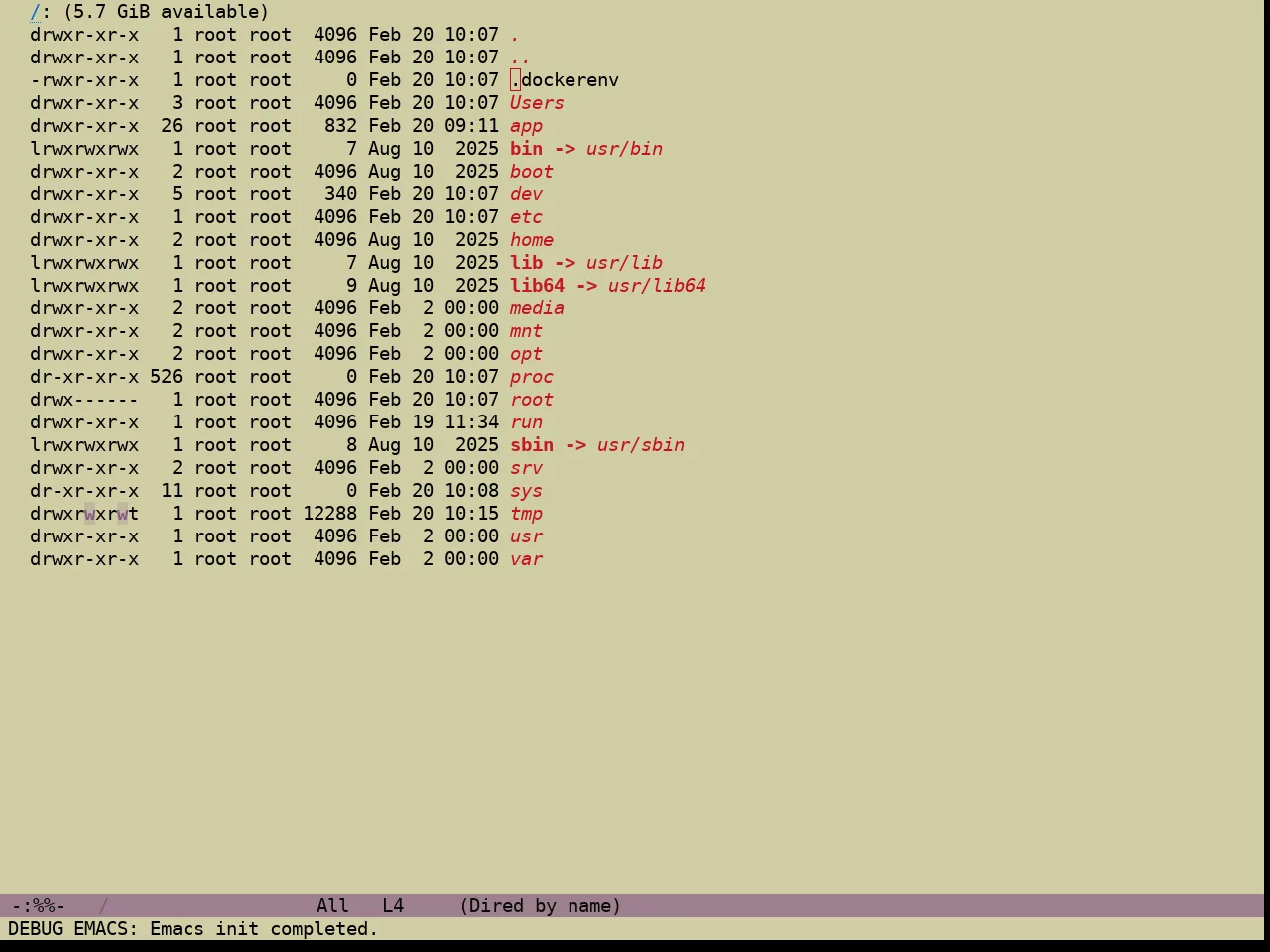The image size is (1270, 952).
Task: Select the root directory entry
Action: pos(532,400)
